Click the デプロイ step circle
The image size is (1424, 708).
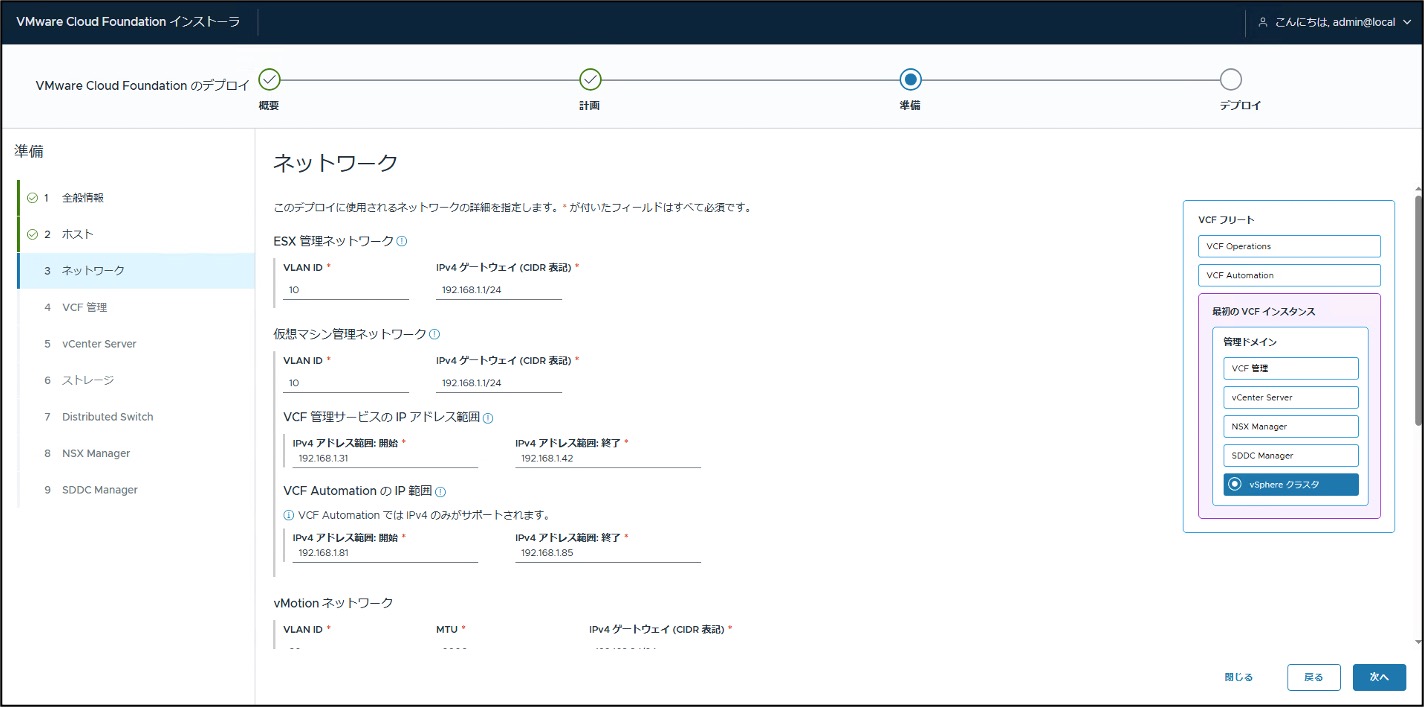1231,79
